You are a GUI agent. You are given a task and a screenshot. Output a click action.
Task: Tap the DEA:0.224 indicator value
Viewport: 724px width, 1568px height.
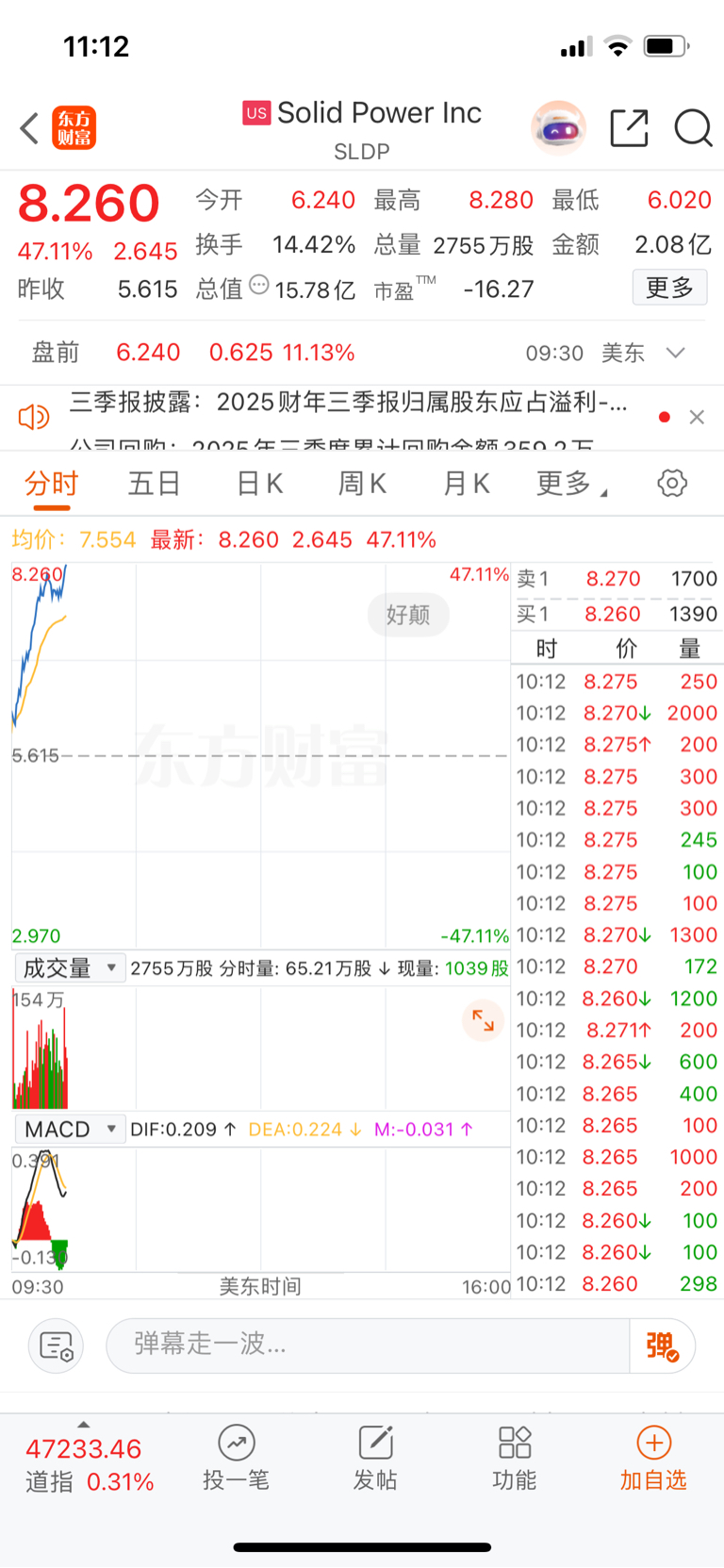304,1130
